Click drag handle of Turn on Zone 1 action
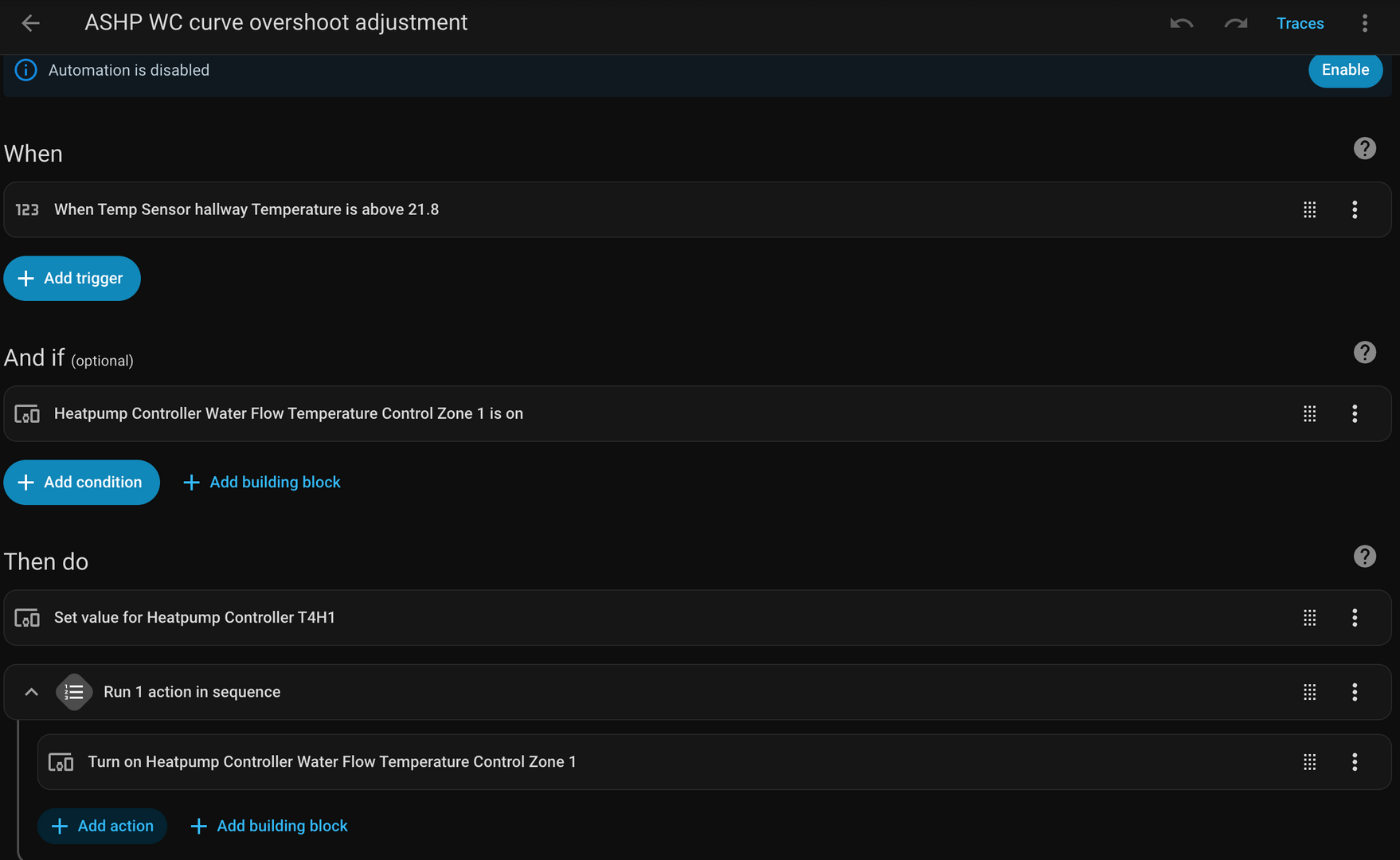The height and width of the screenshot is (860, 1400). (x=1309, y=762)
